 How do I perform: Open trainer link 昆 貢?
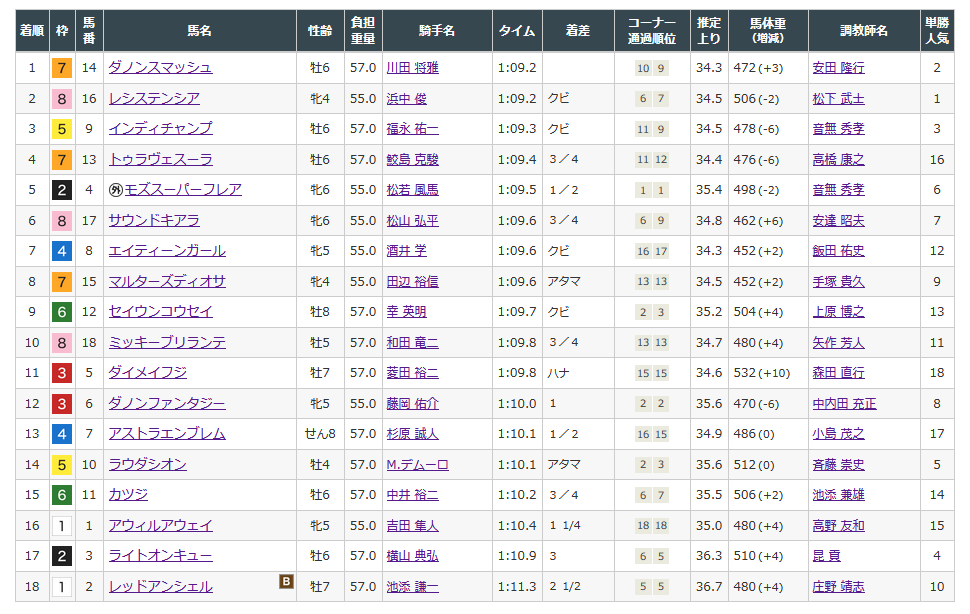(x=826, y=556)
